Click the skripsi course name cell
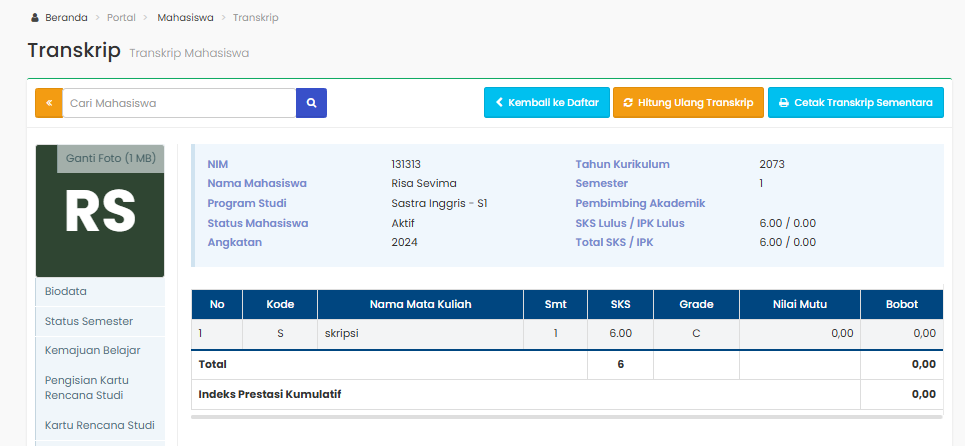The width and height of the screenshot is (965, 446). [x=420, y=334]
